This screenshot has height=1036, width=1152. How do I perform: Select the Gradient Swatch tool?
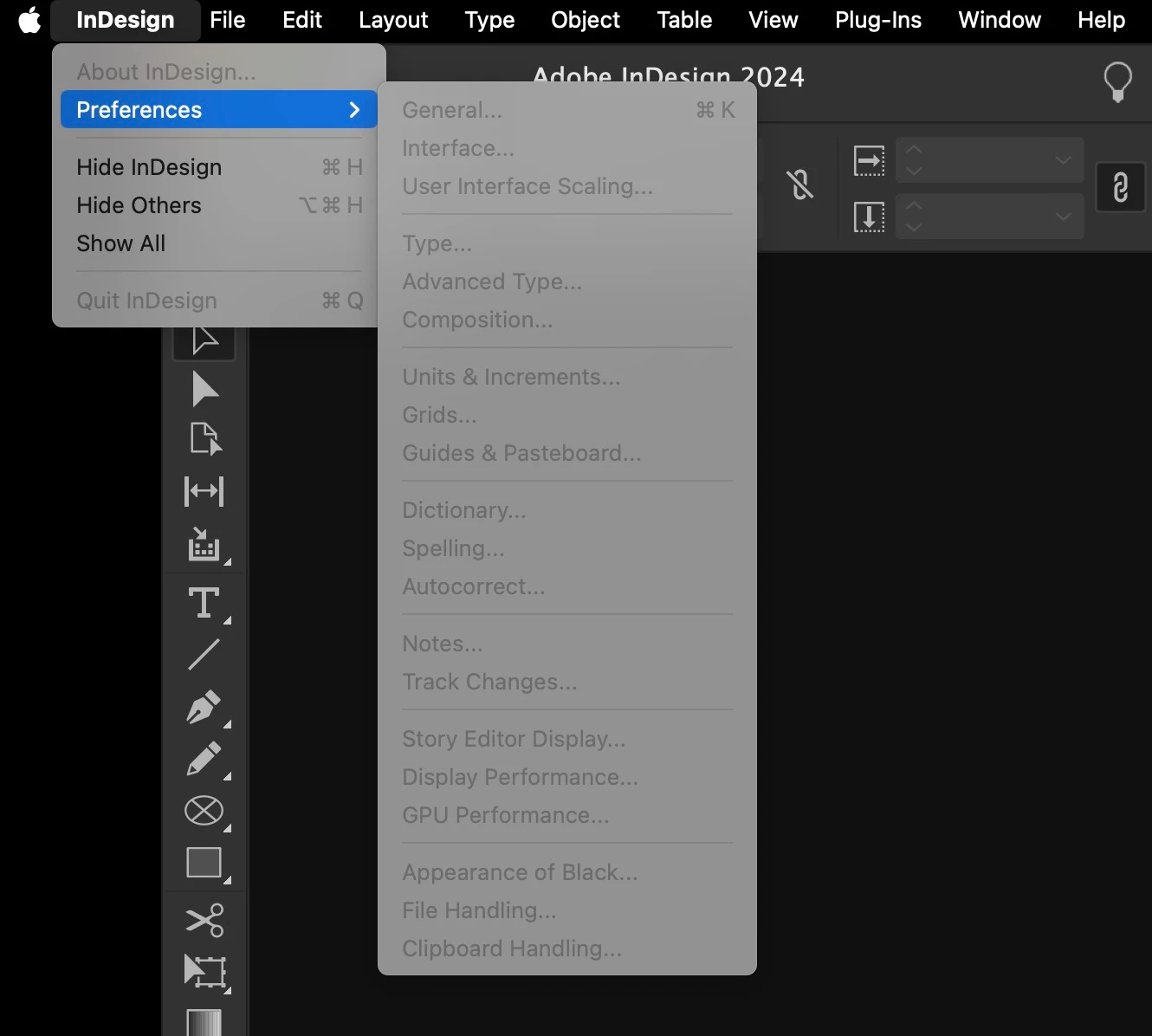(x=204, y=1022)
